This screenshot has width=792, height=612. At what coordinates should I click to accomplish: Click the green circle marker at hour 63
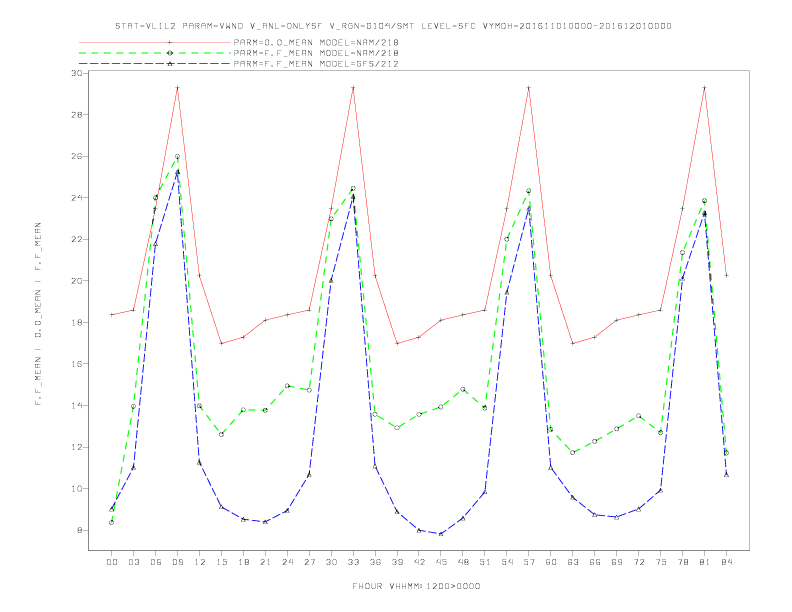point(573,452)
